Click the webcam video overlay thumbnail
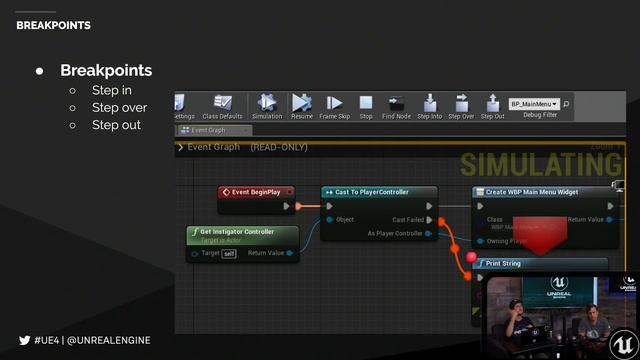Viewport: 640px width, 360px height. (x=561, y=316)
